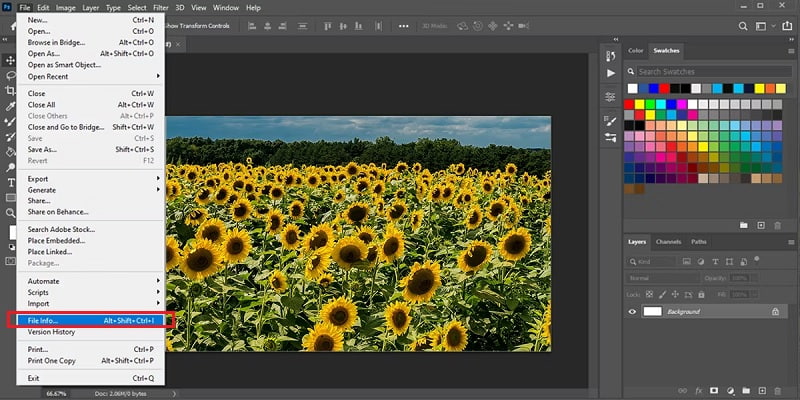Pick the orange swatch in recent swatches row

point(770,89)
